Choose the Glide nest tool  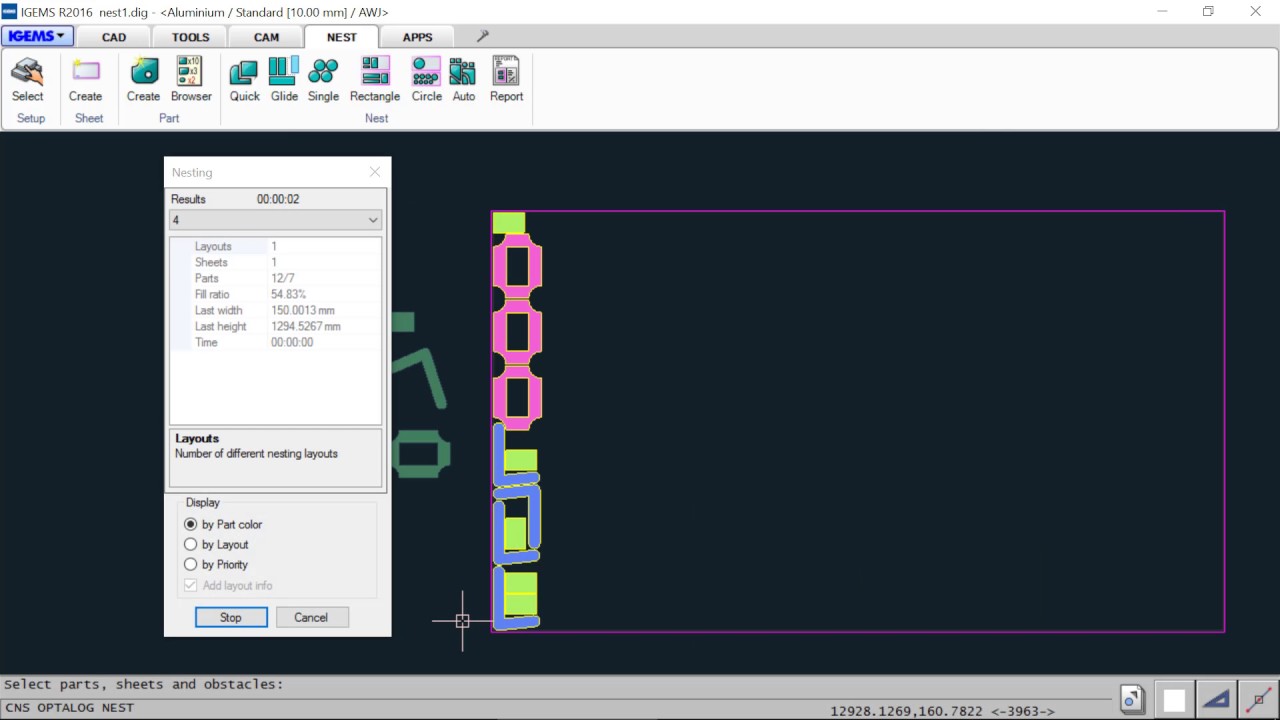point(284,80)
